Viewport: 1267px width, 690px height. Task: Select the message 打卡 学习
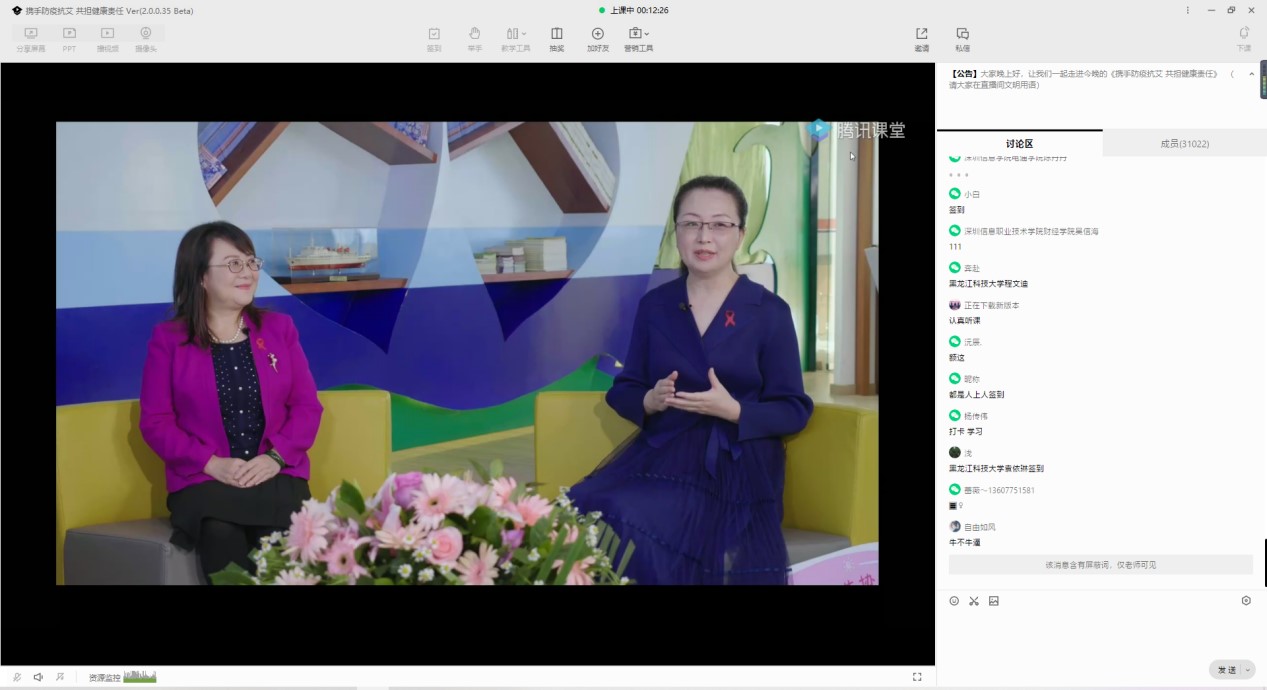966,432
